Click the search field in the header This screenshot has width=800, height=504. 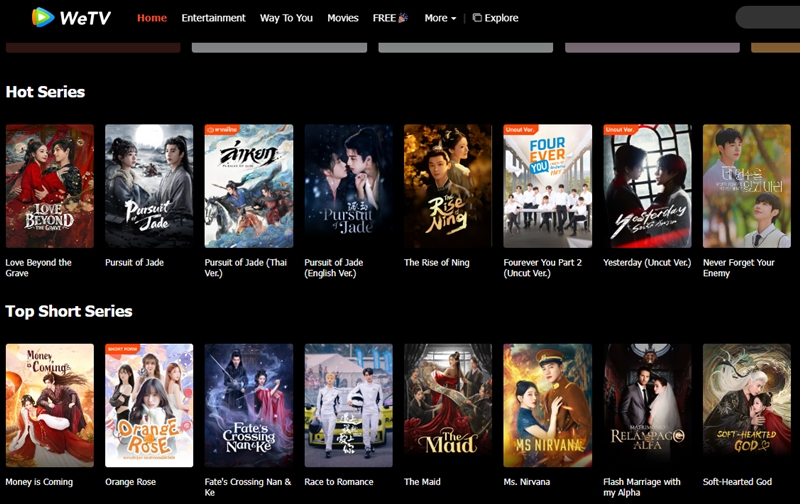pyautogui.click(x=768, y=17)
